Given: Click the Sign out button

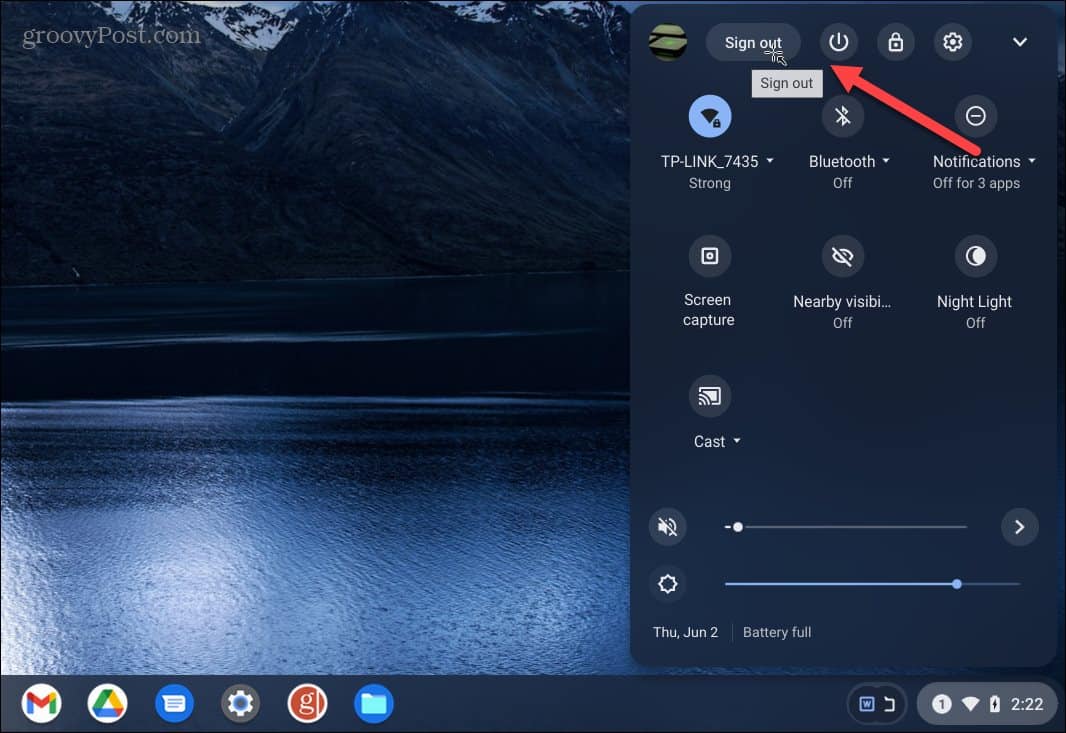Looking at the screenshot, I should tap(753, 42).
